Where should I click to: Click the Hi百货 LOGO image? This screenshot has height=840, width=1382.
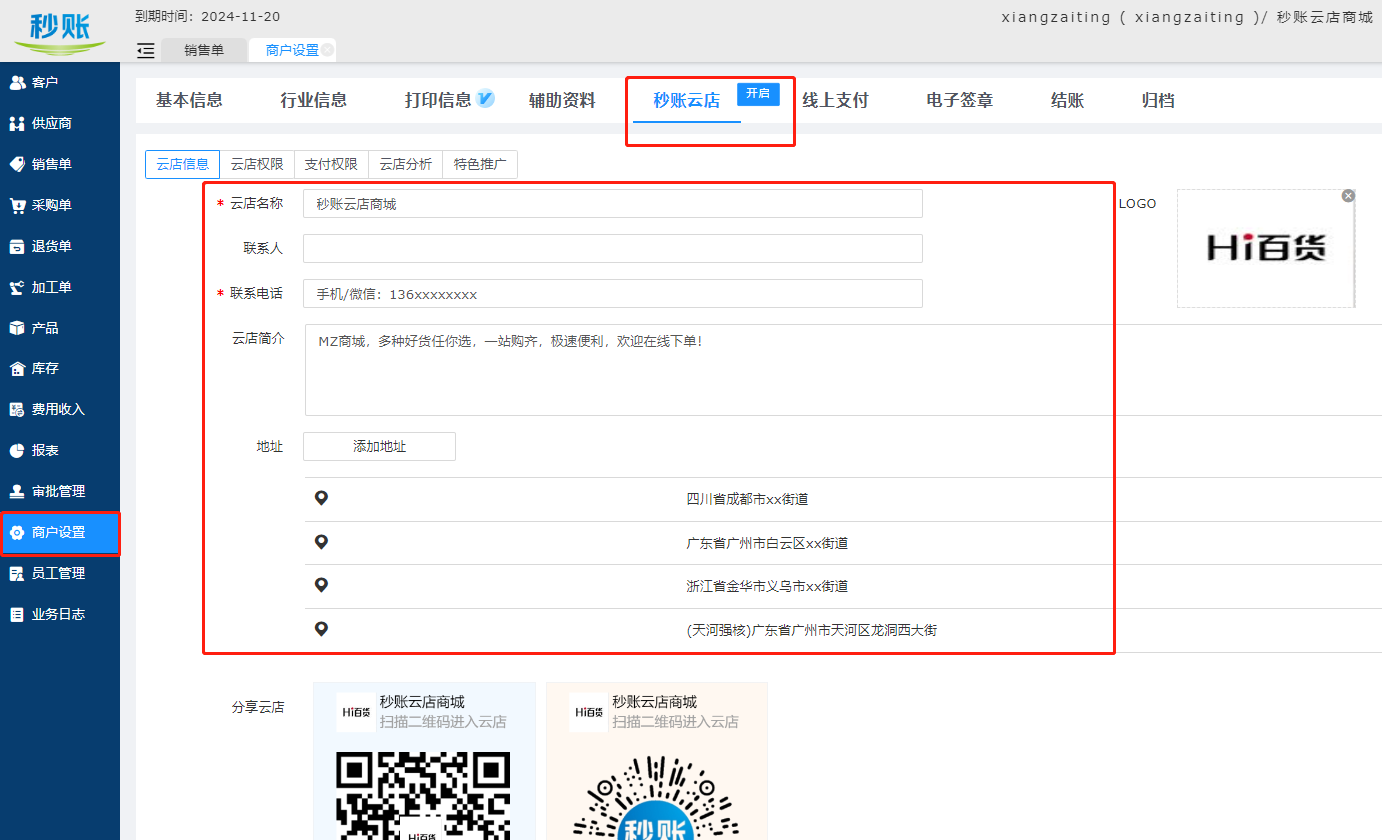point(1266,248)
